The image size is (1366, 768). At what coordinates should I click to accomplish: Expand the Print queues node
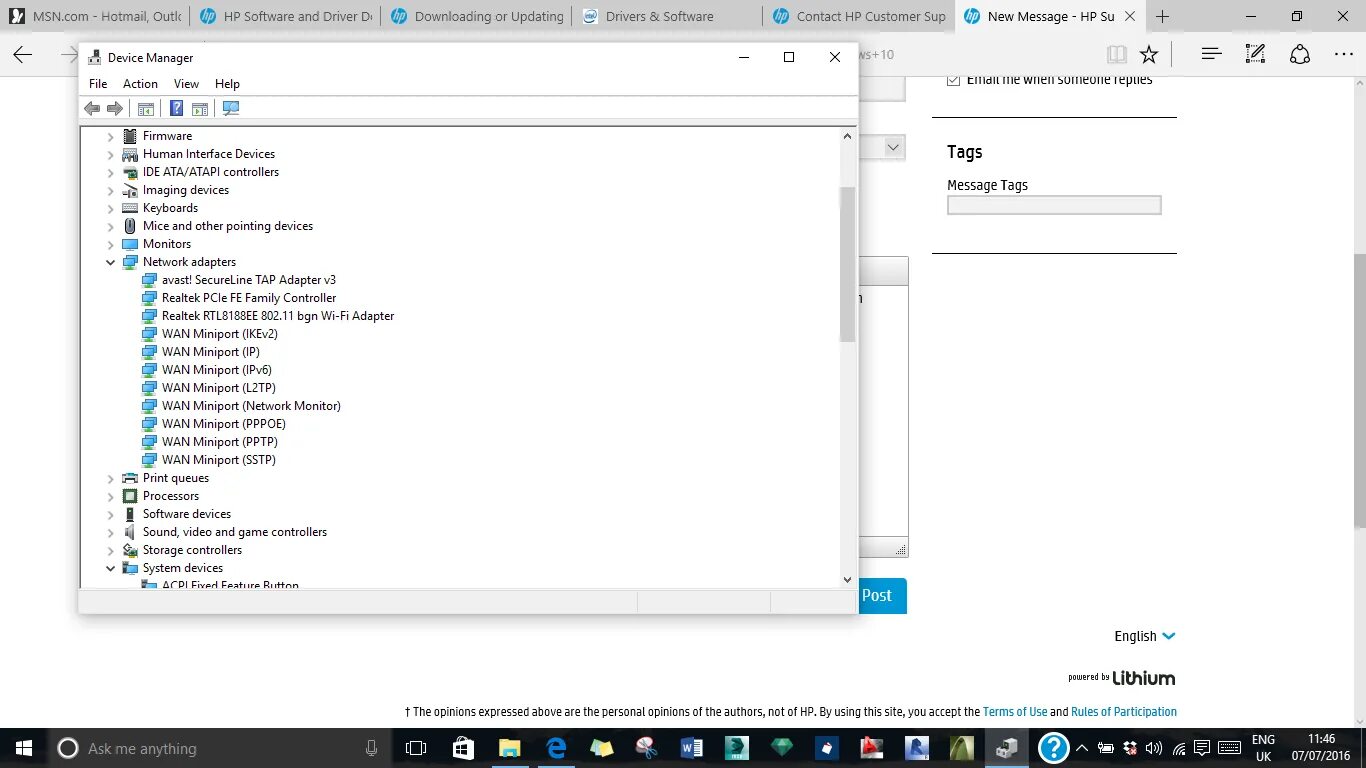pos(111,478)
